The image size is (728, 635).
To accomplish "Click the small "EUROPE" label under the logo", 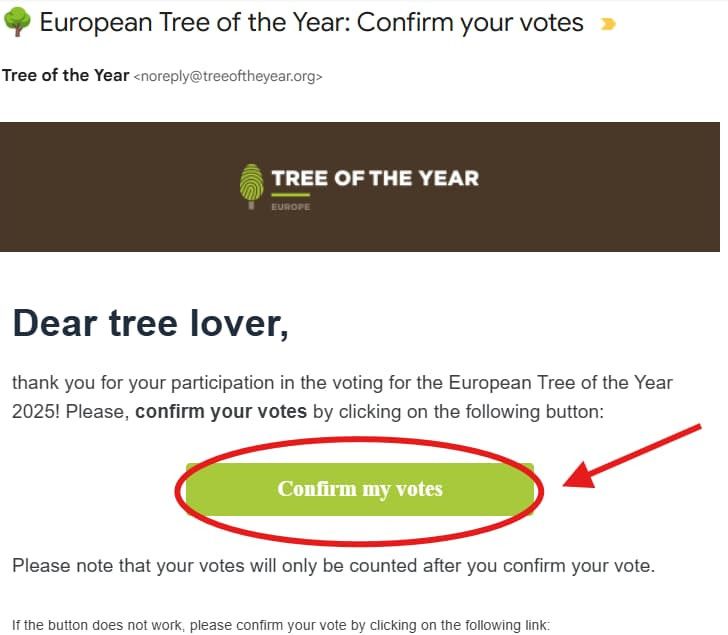I will click(x=290, y=207).
